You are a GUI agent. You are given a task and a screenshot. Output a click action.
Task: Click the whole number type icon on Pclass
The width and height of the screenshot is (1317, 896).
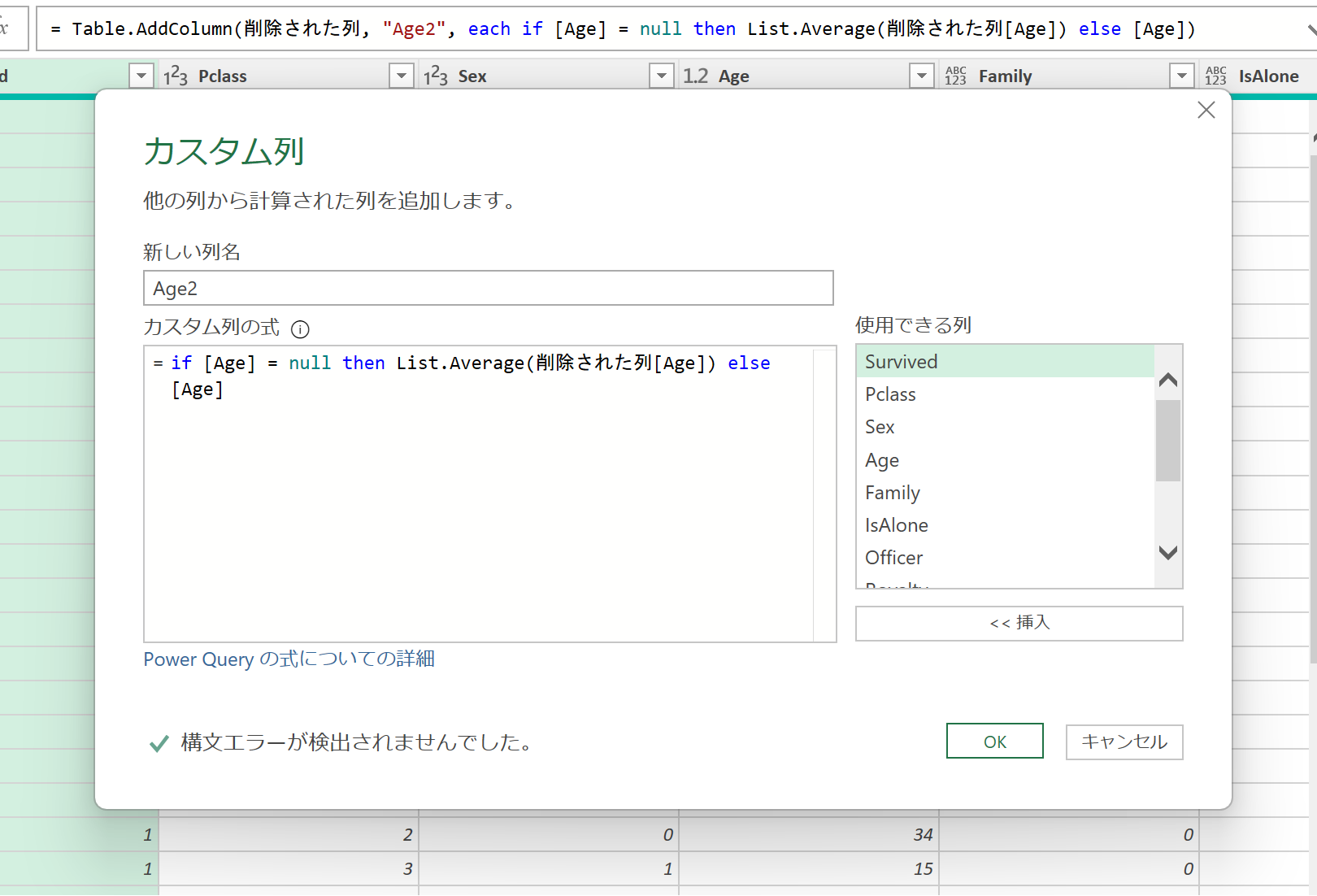(175, 75)
